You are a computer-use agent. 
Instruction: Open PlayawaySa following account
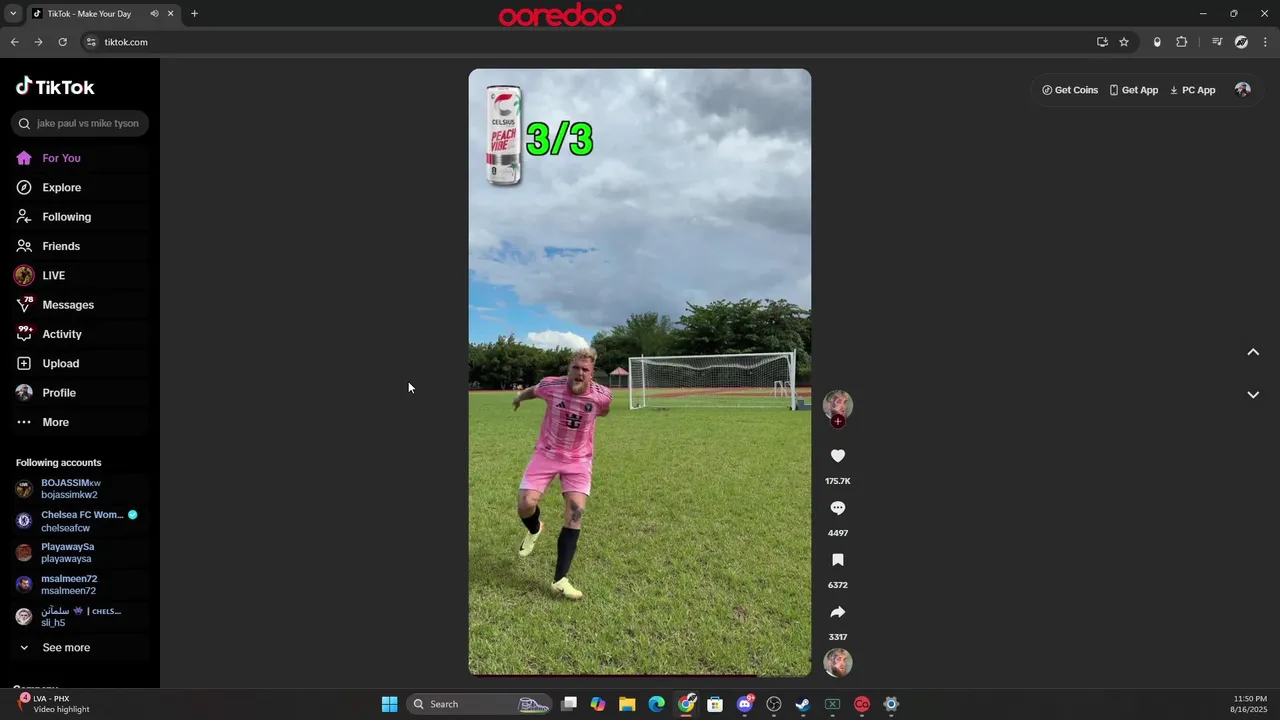click(80, 553)
